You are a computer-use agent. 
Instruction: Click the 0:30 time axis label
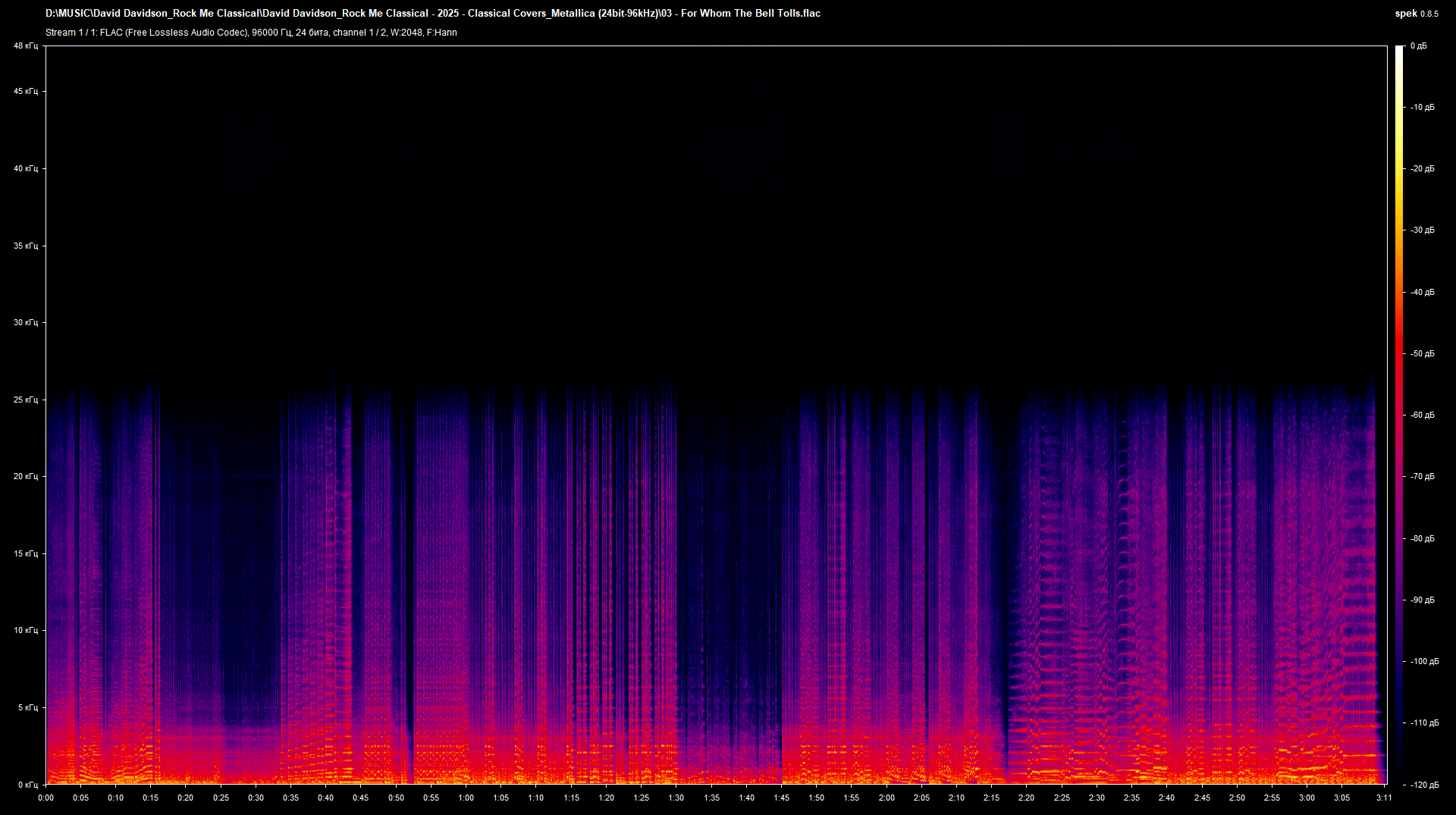pos(256,798)
